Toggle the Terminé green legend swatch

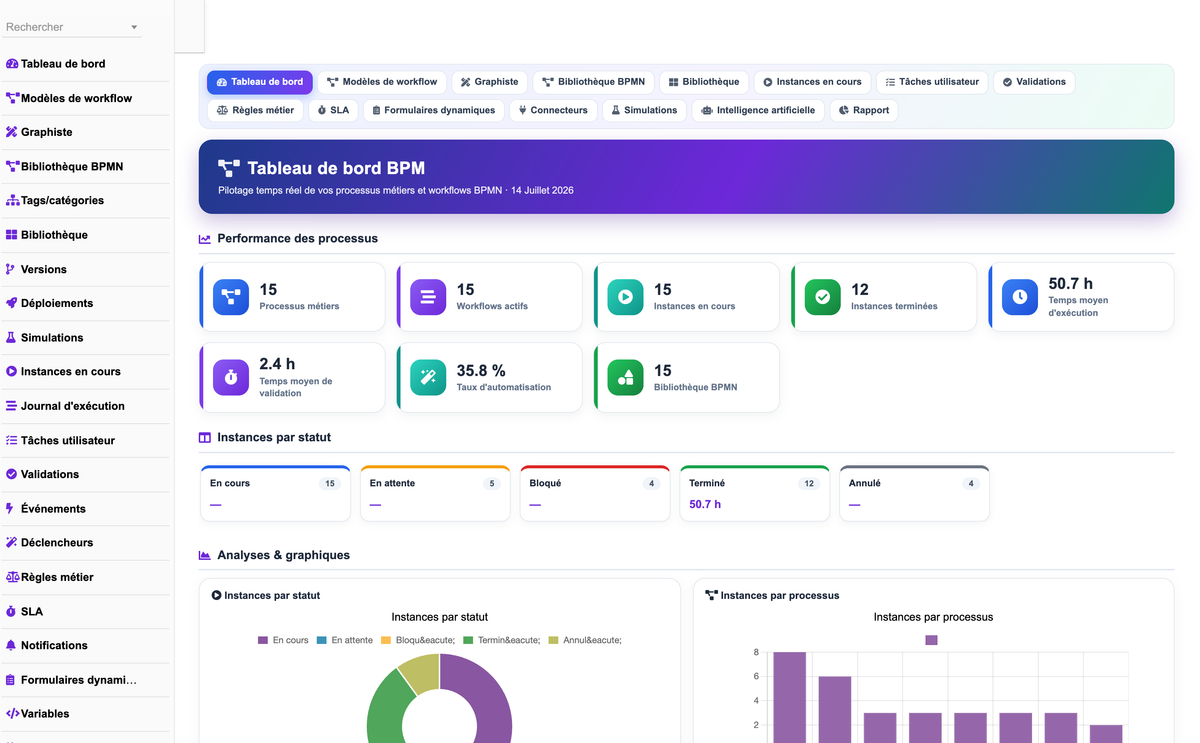(468, 640)
